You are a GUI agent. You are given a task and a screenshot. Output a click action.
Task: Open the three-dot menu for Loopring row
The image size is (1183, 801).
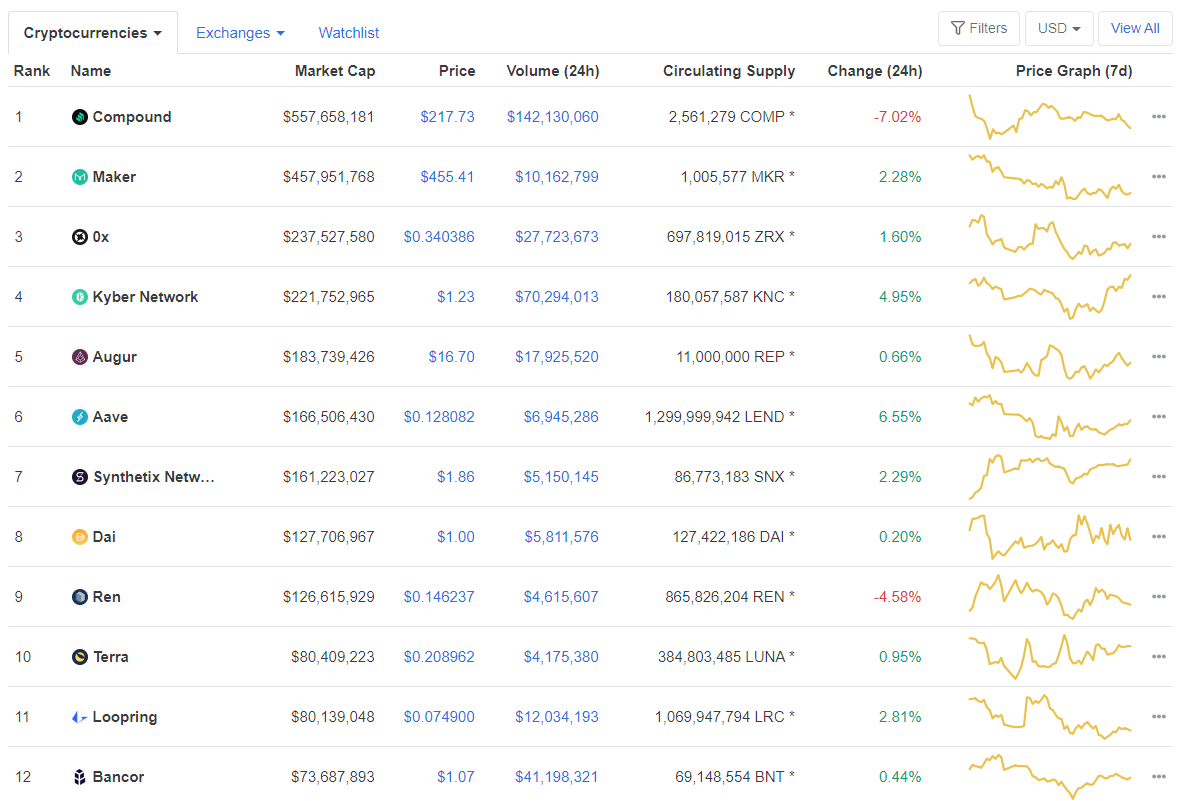pos(1159,717)
